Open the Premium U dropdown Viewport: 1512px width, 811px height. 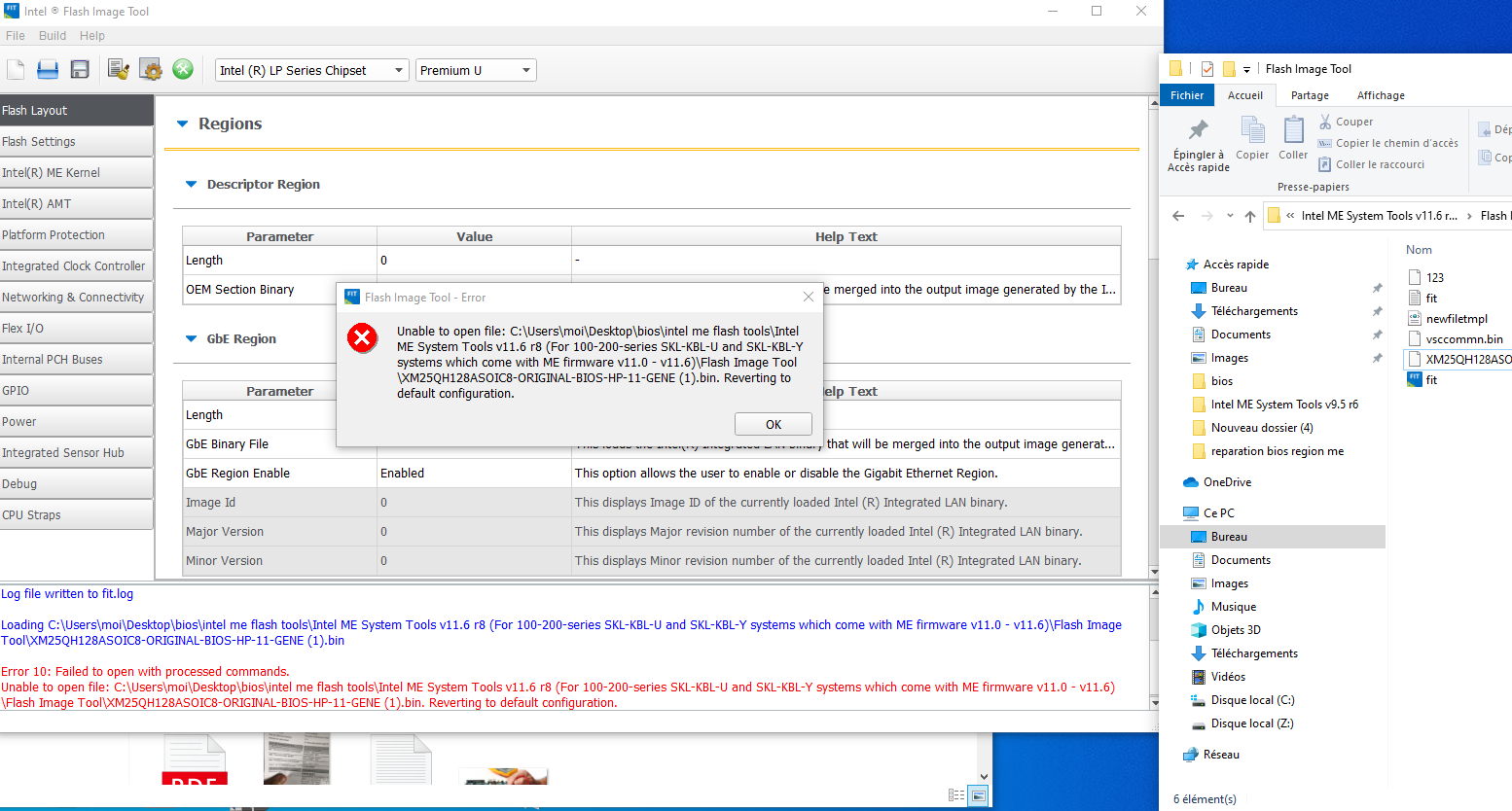coord(476,70)
